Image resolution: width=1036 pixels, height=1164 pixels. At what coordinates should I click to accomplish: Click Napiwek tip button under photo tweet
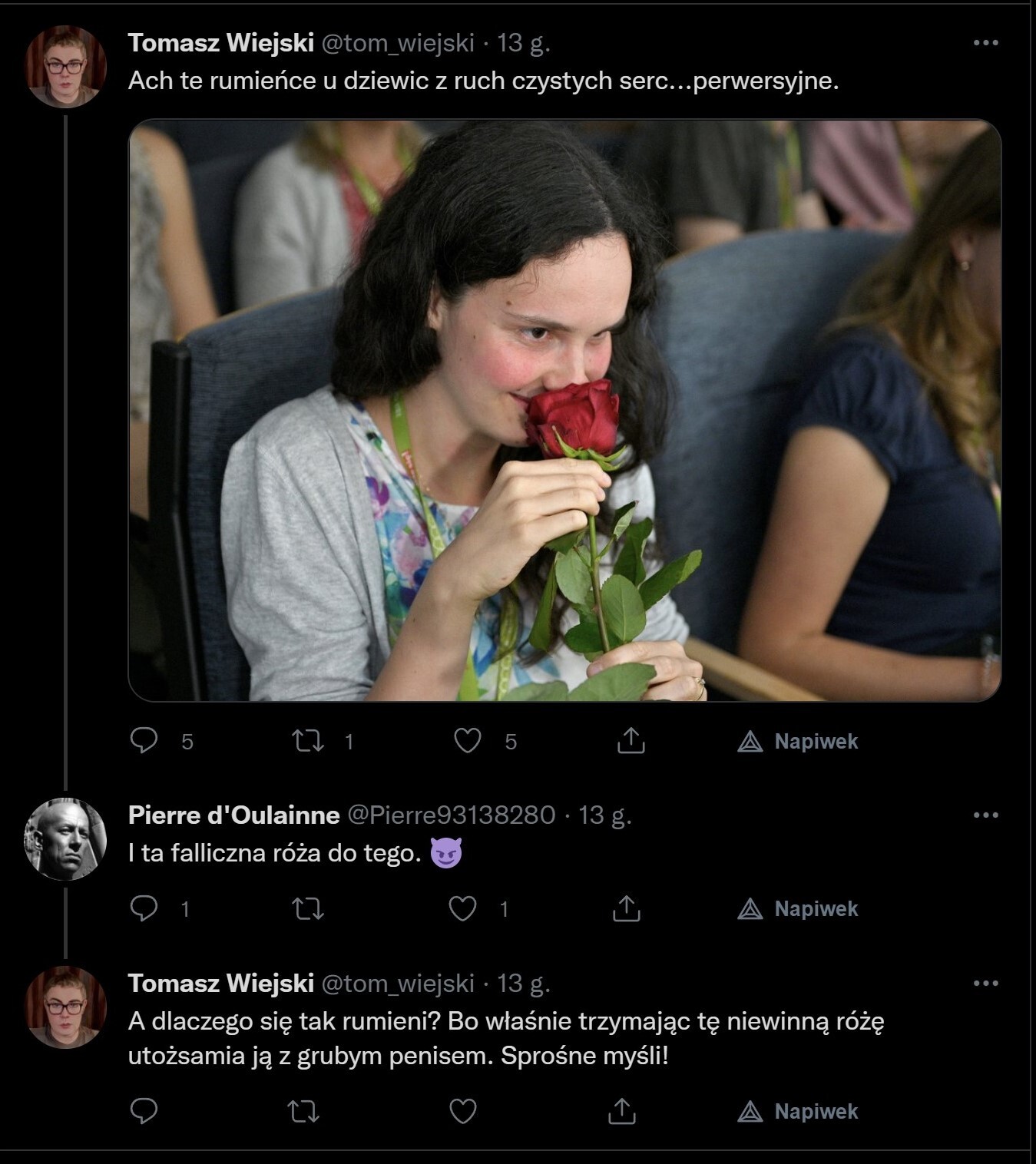coord(798,741)
